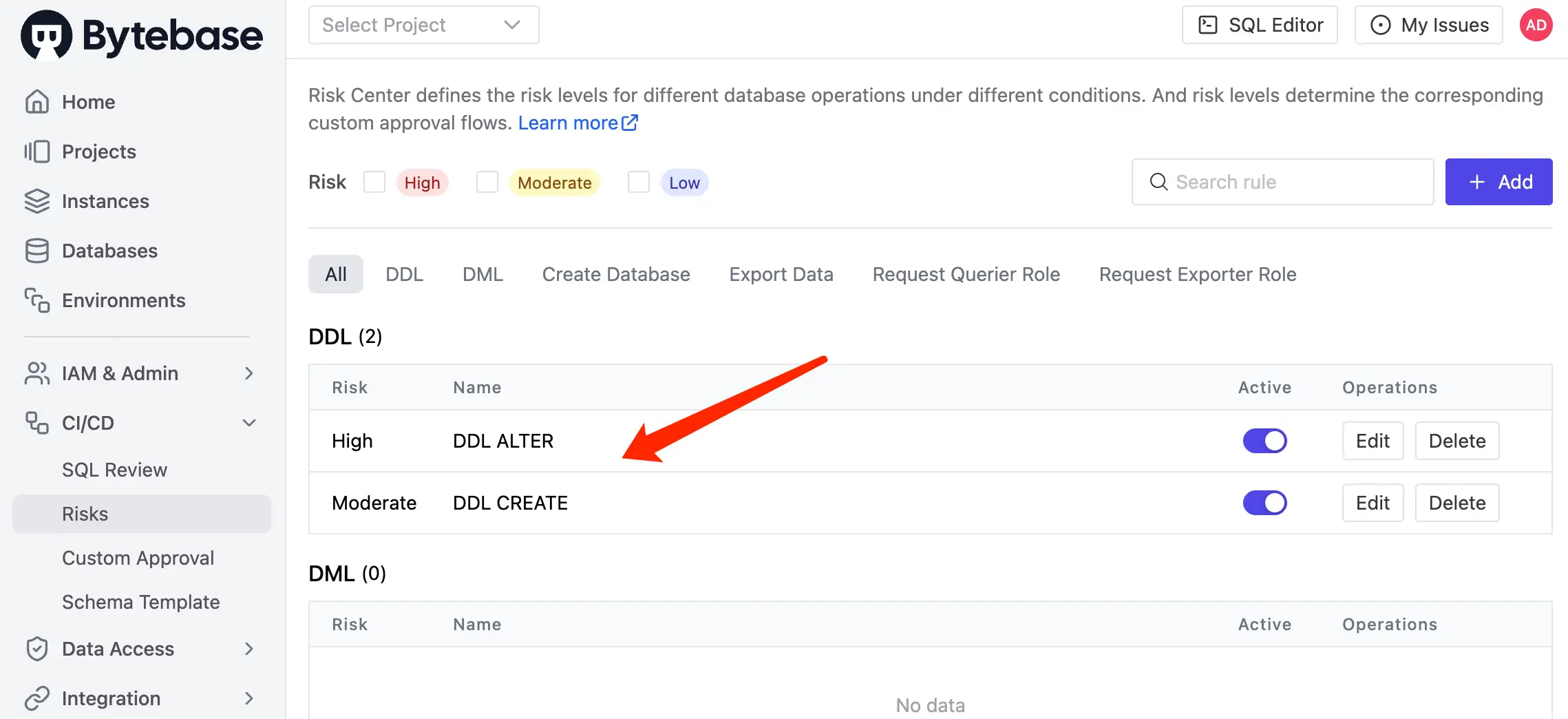
Task: Open Custom Approval in sidebar
Action: (138, 558)
